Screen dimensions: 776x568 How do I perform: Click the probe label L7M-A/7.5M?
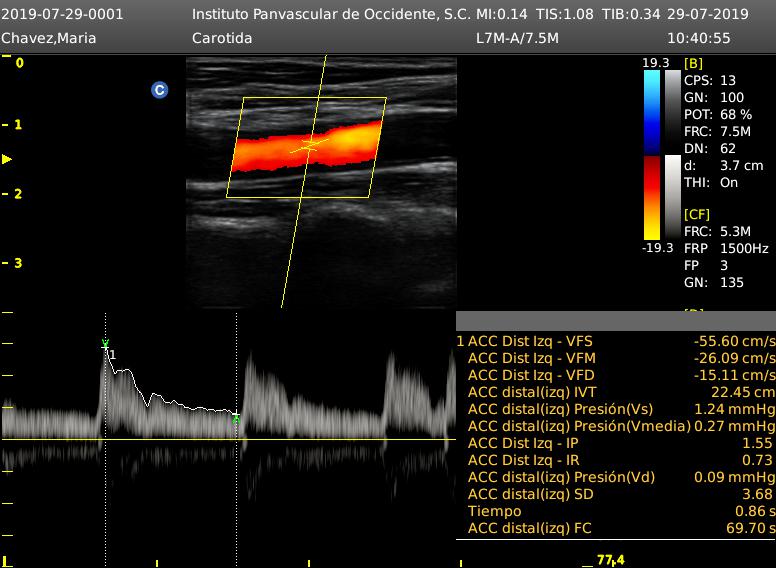tap(517, 38)
